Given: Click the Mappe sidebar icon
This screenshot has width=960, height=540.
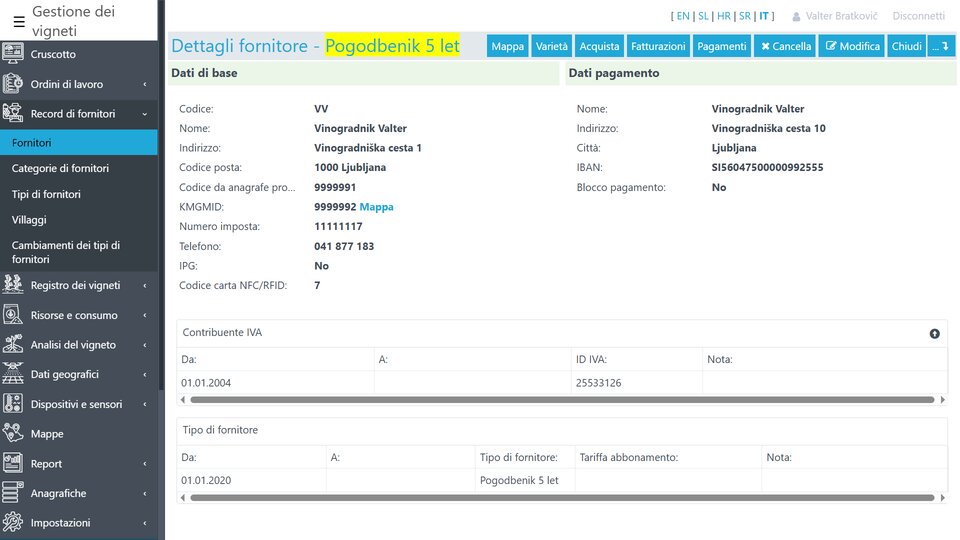Looking at the screenshot, I should pos(13,434).
